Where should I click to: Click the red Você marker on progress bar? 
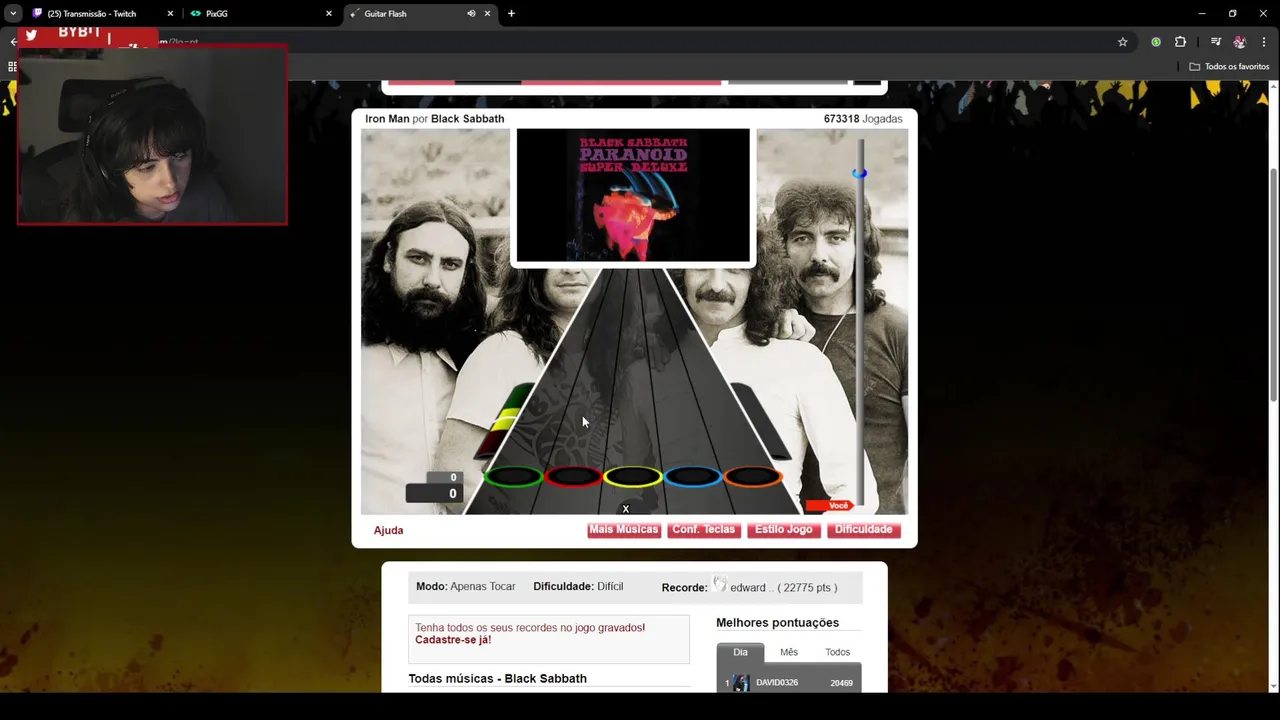pyautogui.click(x=829, y=505)
